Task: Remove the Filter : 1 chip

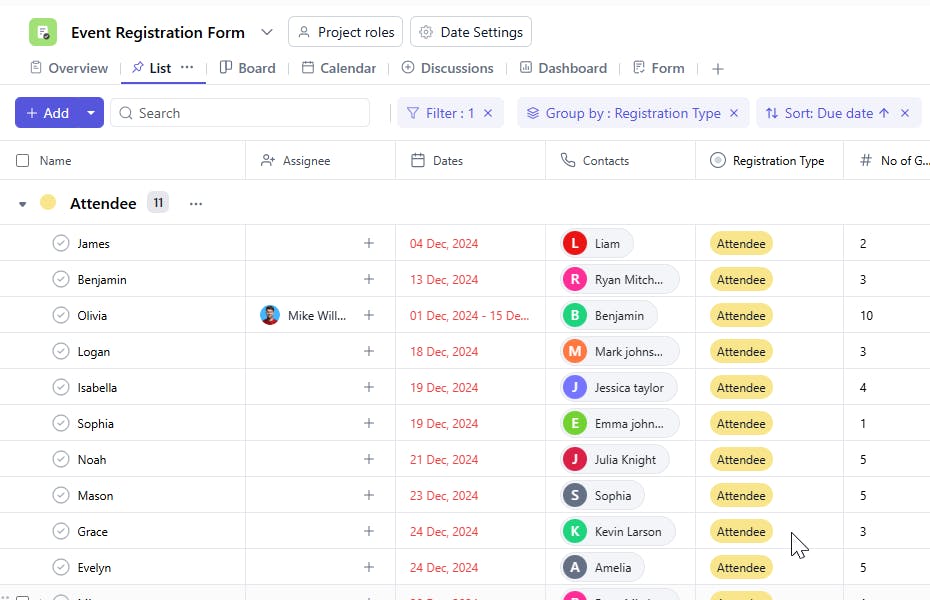Action: pyautogui.click(x=488, y=113)
